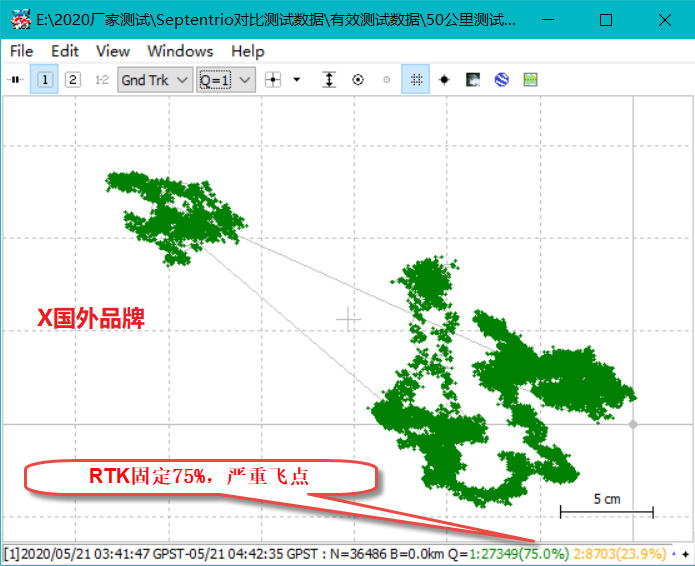Image resolution: width=695 pixels, height=566 pixels.
Task: Toggle solution 1 display button
Action: pyautogui.click(x=44, y=80)
